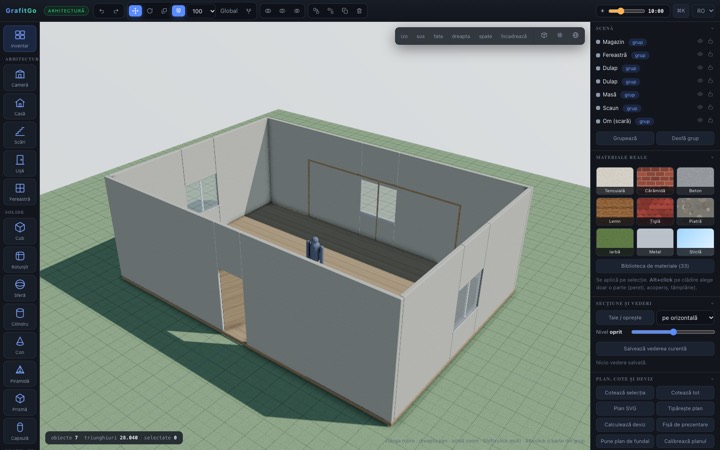Collapse the PLAN, COTE ȘI DEVIZ panel
The width and height of the screenshot is (720, 450).
point(712,379)
